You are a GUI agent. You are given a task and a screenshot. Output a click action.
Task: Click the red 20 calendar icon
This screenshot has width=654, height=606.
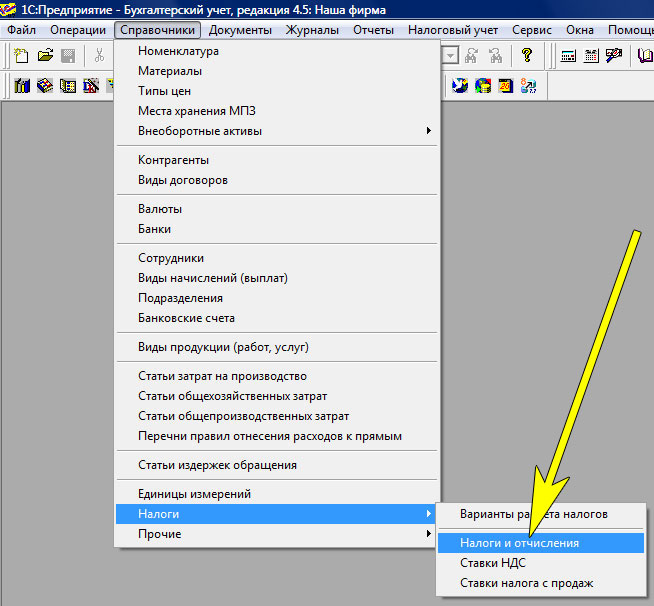(x=506, y=86)
